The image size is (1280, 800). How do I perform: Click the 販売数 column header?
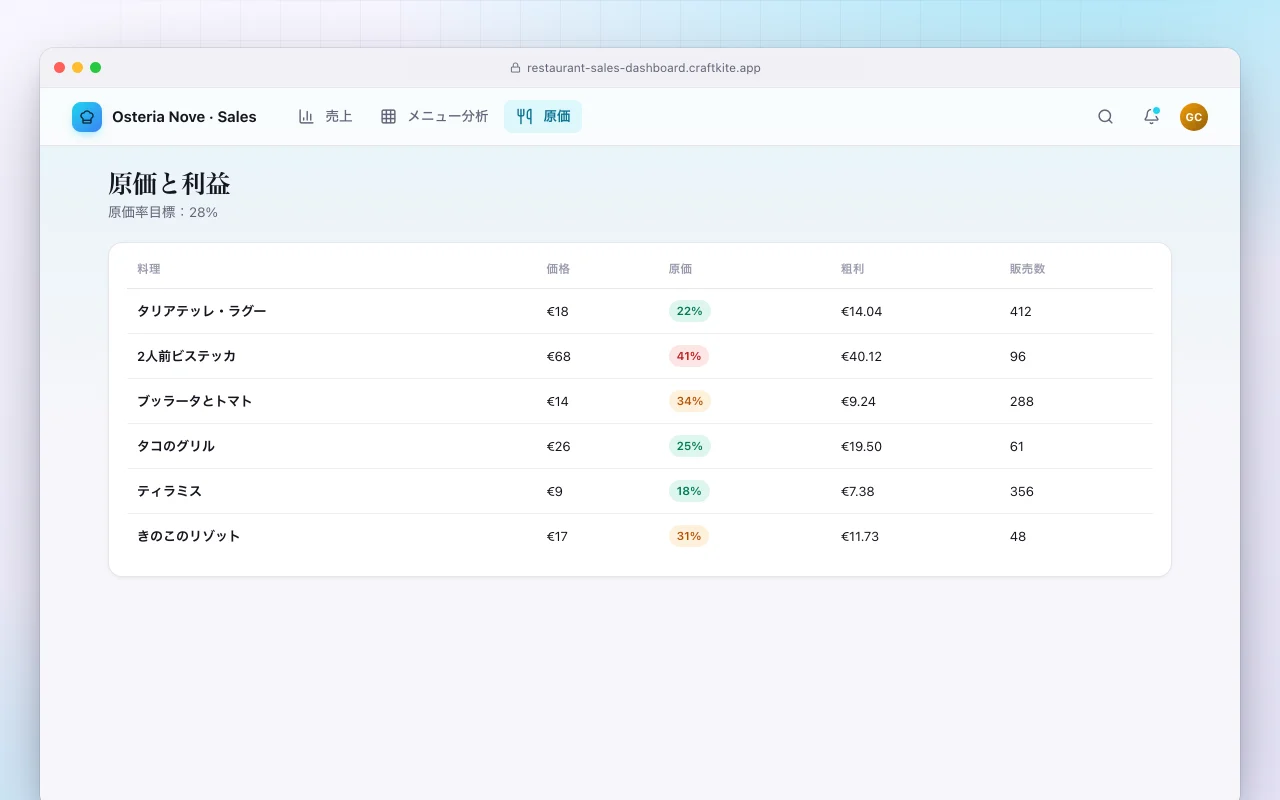(x=1027, y=269)
